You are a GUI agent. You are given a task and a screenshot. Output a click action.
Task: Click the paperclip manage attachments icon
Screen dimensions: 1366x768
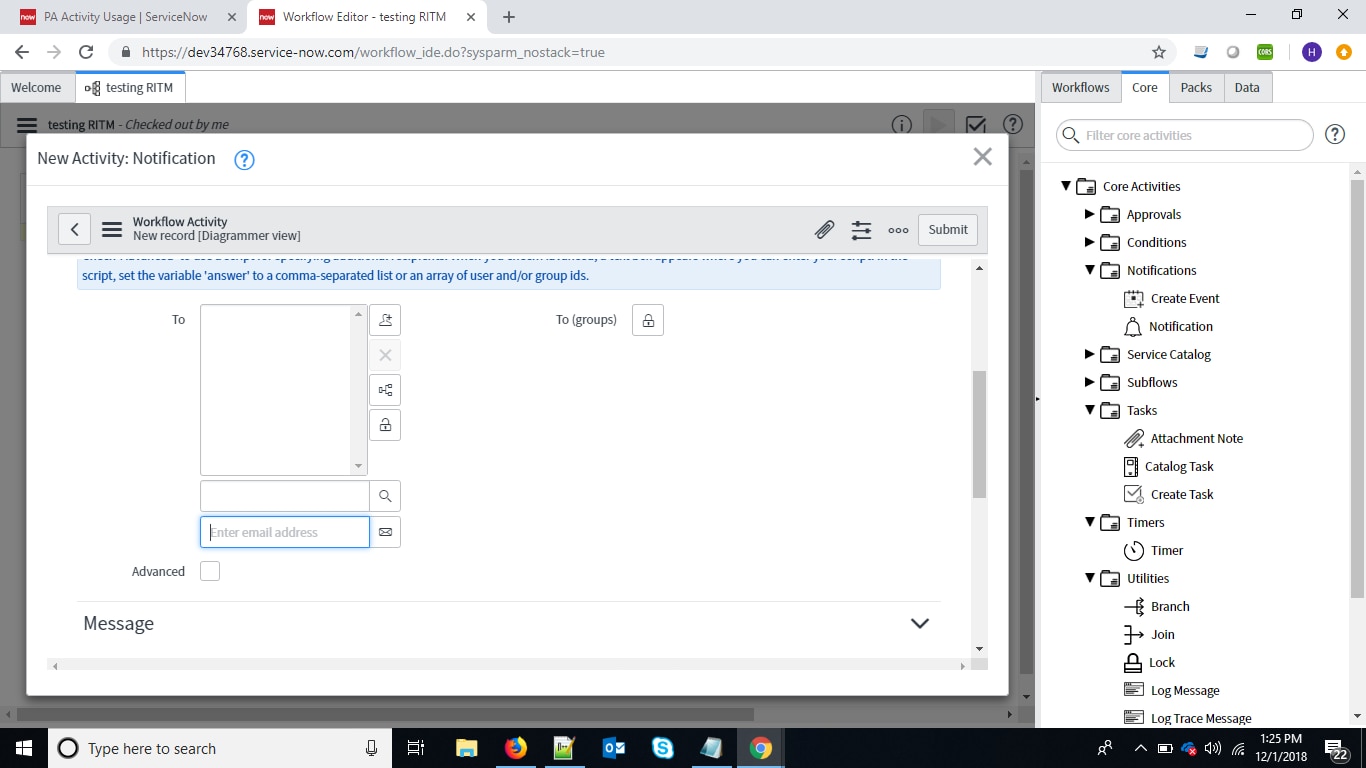coord(824,230)
